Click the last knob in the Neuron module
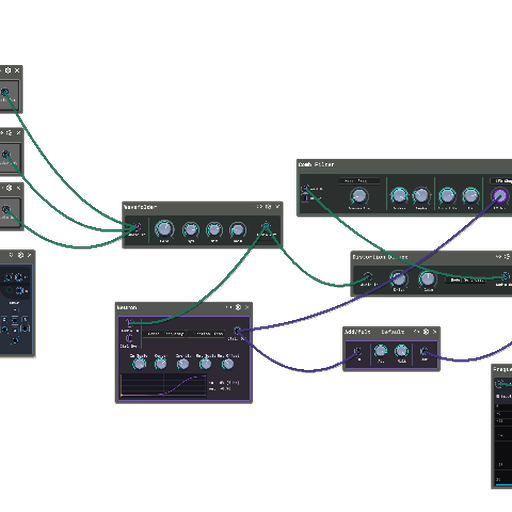 [228, 364]
